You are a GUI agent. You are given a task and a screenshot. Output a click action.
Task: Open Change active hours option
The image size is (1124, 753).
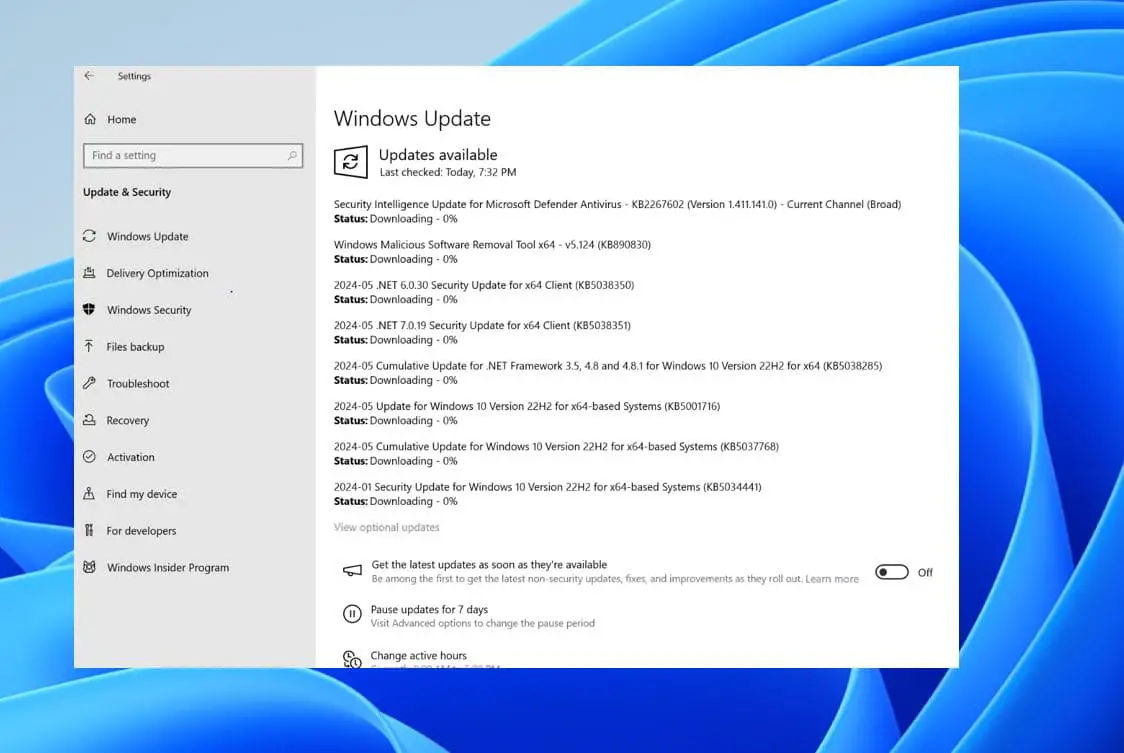click(x=419, y=655)
